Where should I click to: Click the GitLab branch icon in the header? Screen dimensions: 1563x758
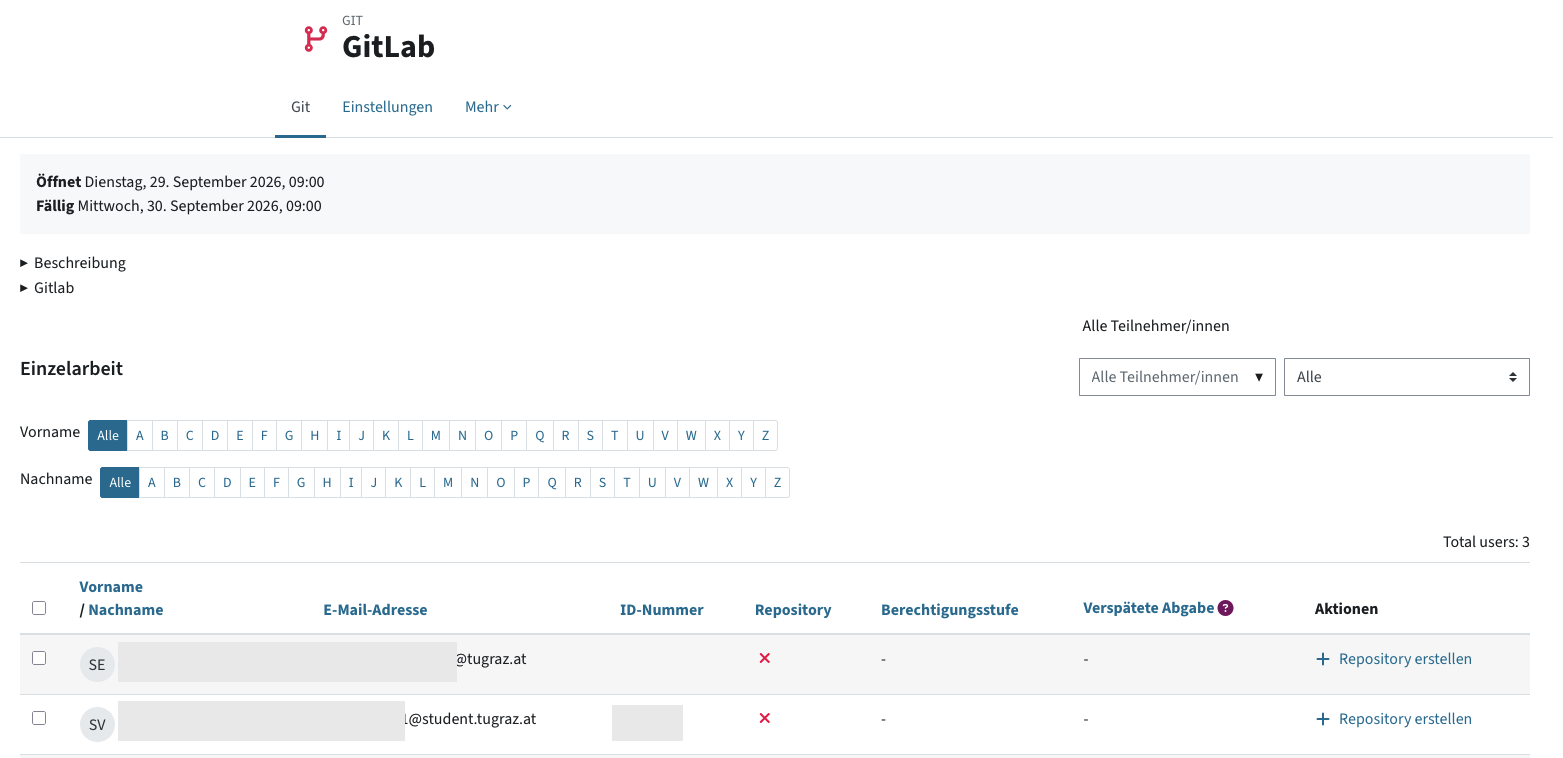pos(316,39)
